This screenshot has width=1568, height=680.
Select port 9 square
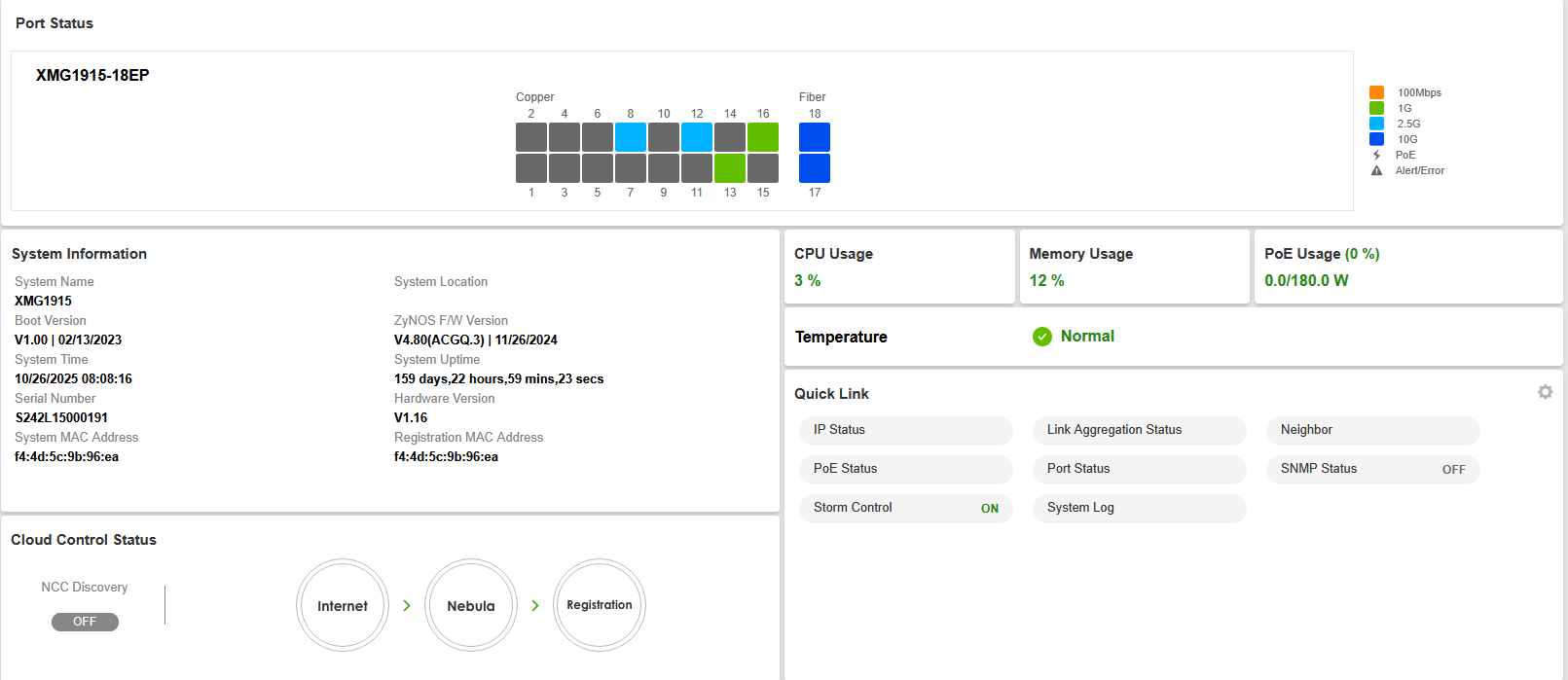664,168
